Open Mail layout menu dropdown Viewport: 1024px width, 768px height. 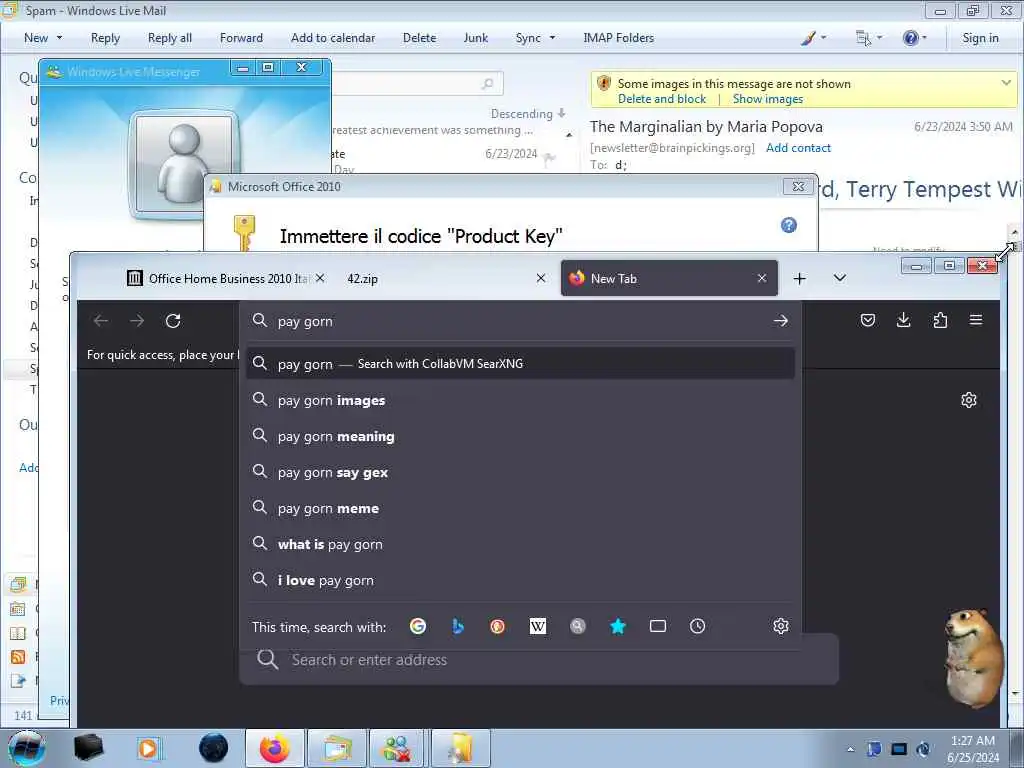click(x=869, y=38)
